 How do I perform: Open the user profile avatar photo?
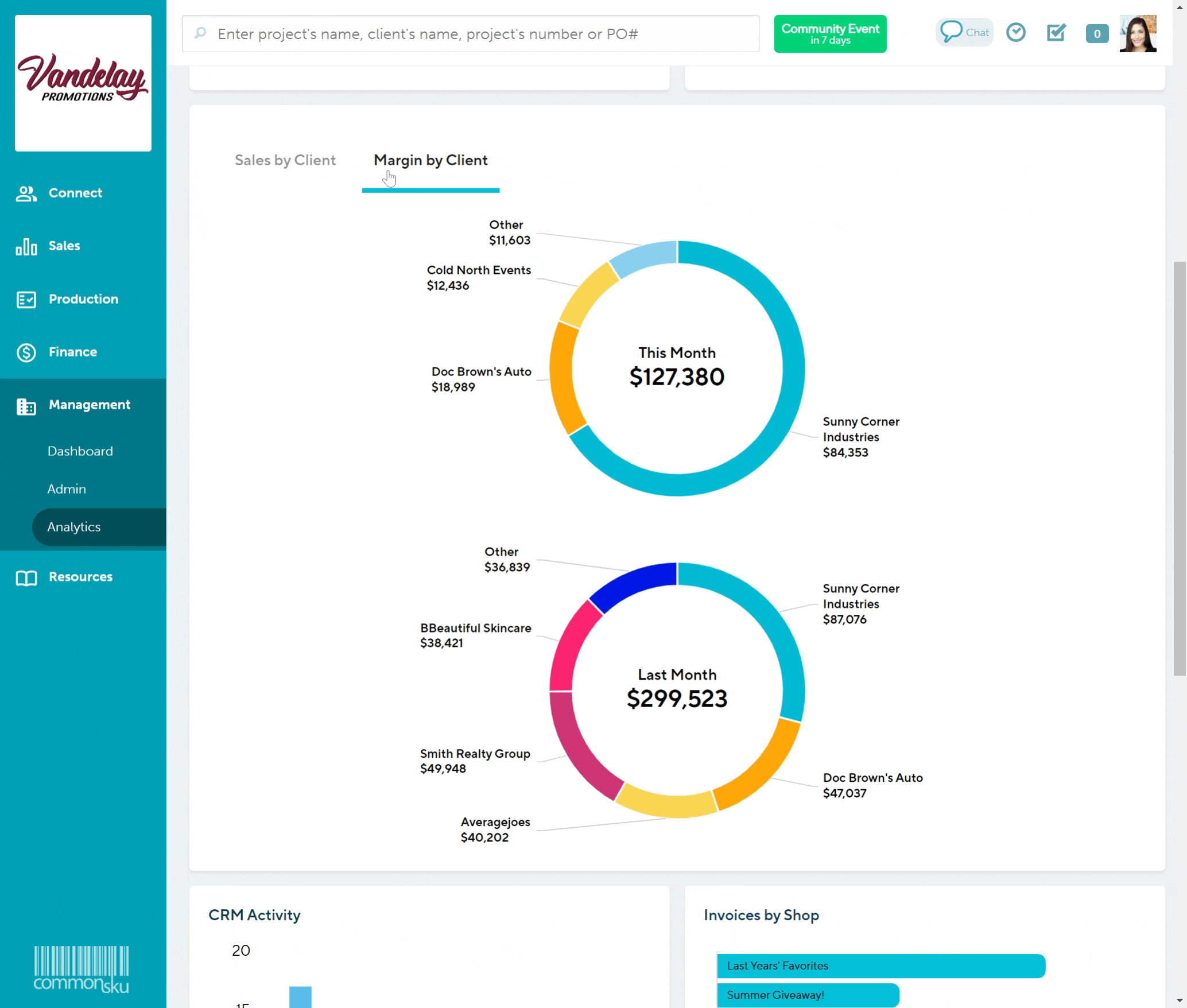click(x=1138, y=34)
